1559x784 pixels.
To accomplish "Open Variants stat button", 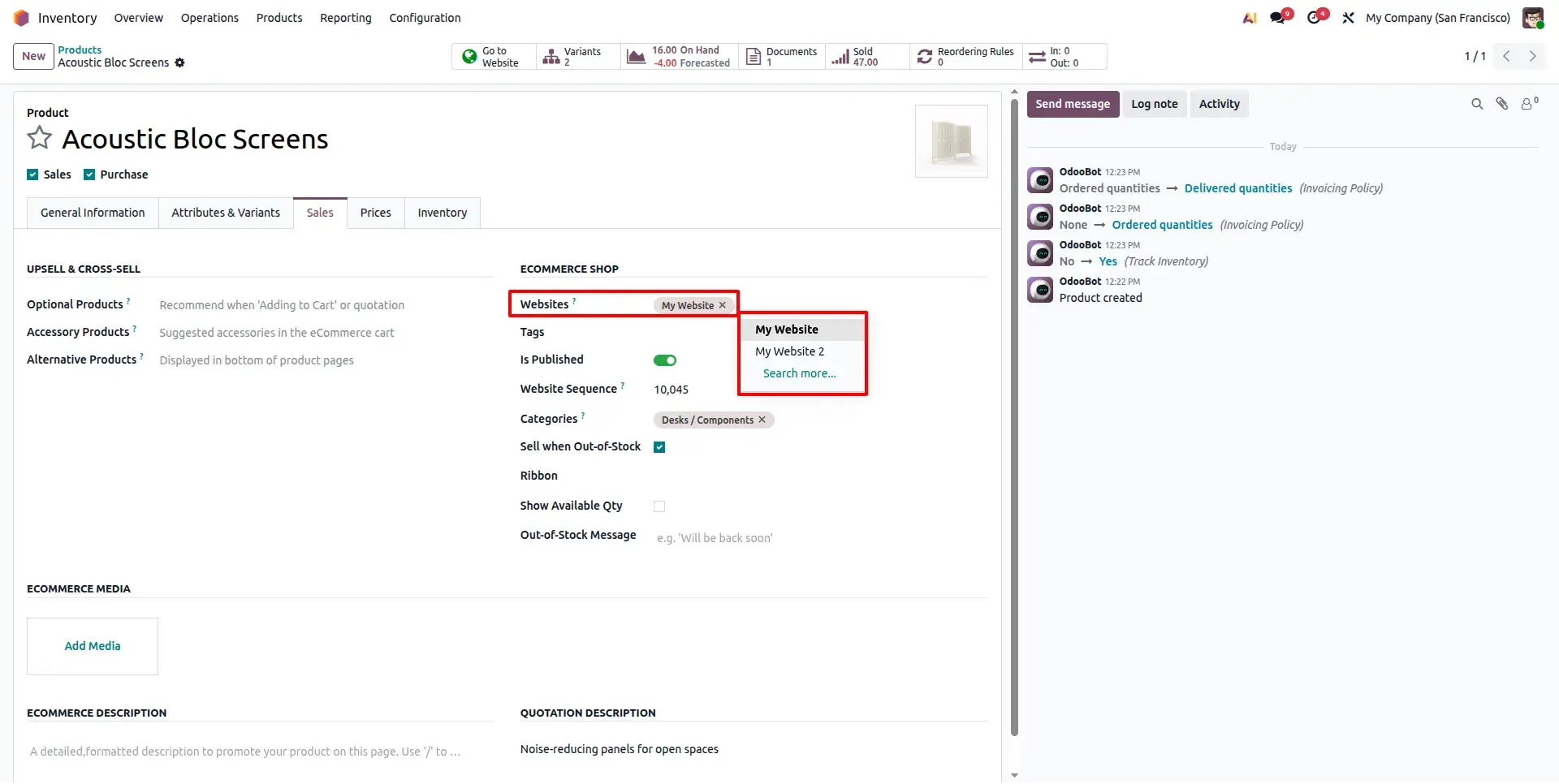I will point(578,57).
